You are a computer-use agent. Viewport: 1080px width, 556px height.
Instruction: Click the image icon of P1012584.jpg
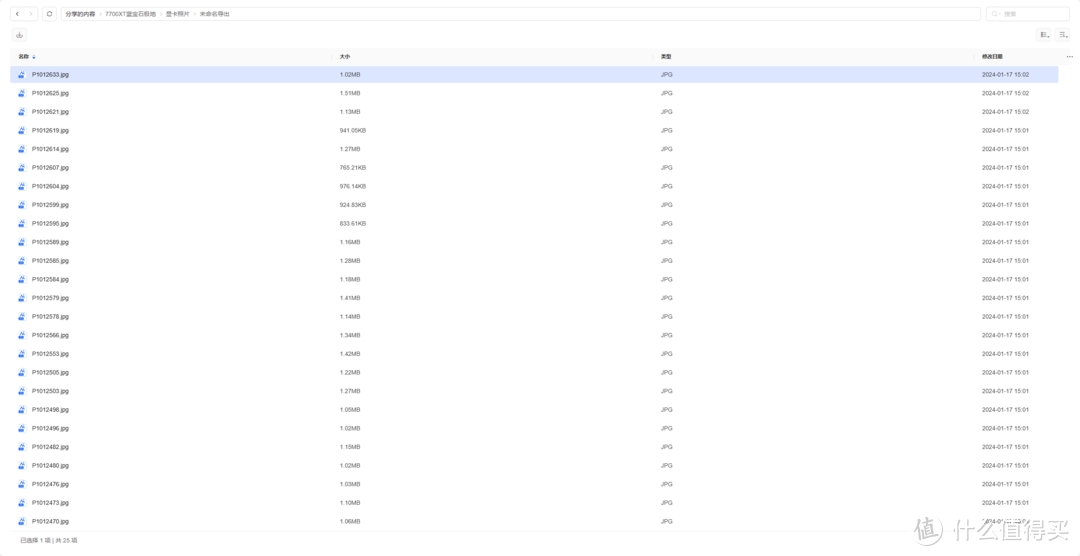pyautogui.click(x=22, y=279)
